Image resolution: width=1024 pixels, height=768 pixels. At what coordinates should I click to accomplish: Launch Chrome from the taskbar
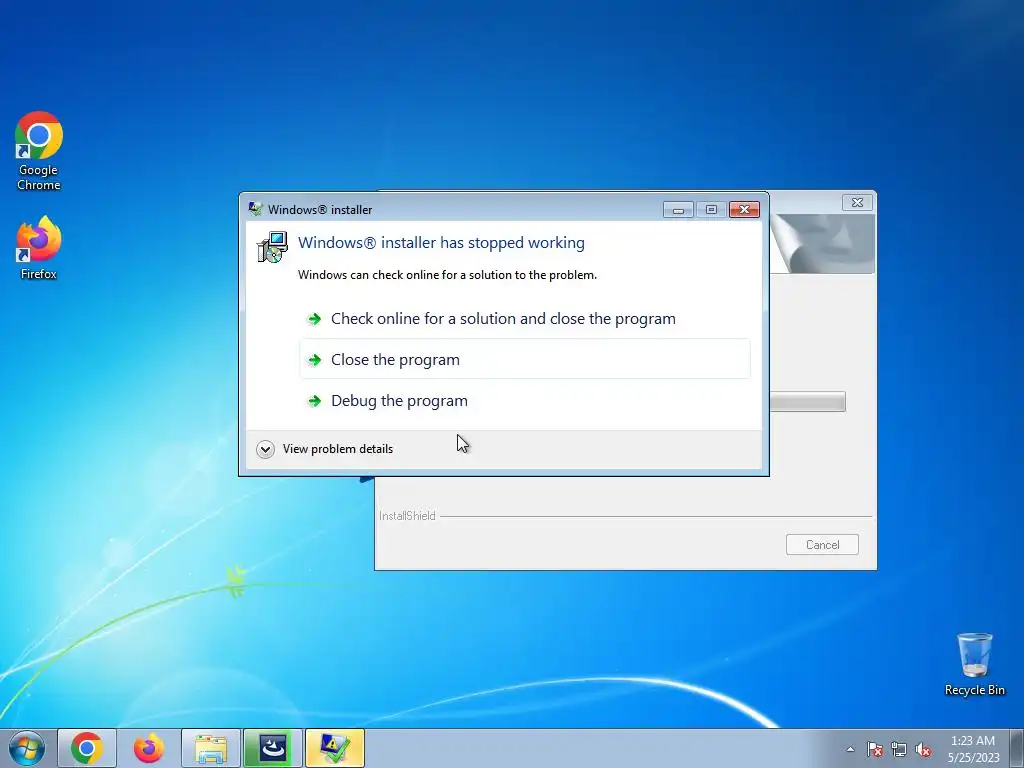tap(87, 748)
